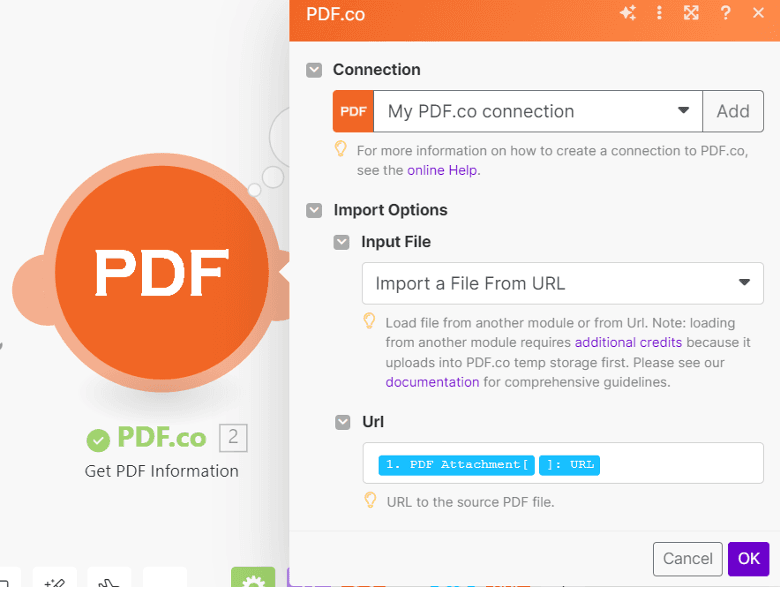This screenshot has width=780, height=590.
Task: Click the green tools gear icon
Action: (x=252, y=579)
